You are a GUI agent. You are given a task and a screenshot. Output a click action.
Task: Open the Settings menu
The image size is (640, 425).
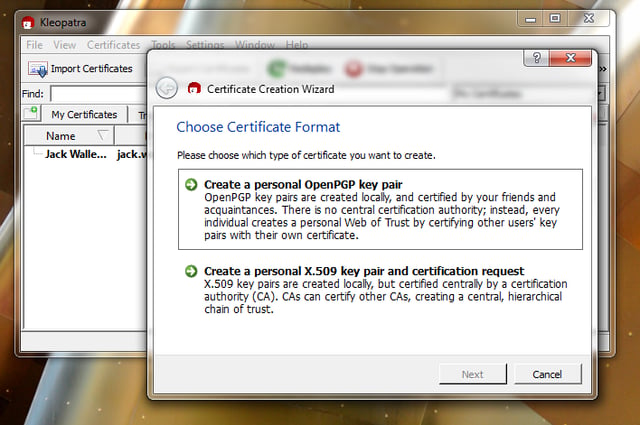tap(205, 44)
